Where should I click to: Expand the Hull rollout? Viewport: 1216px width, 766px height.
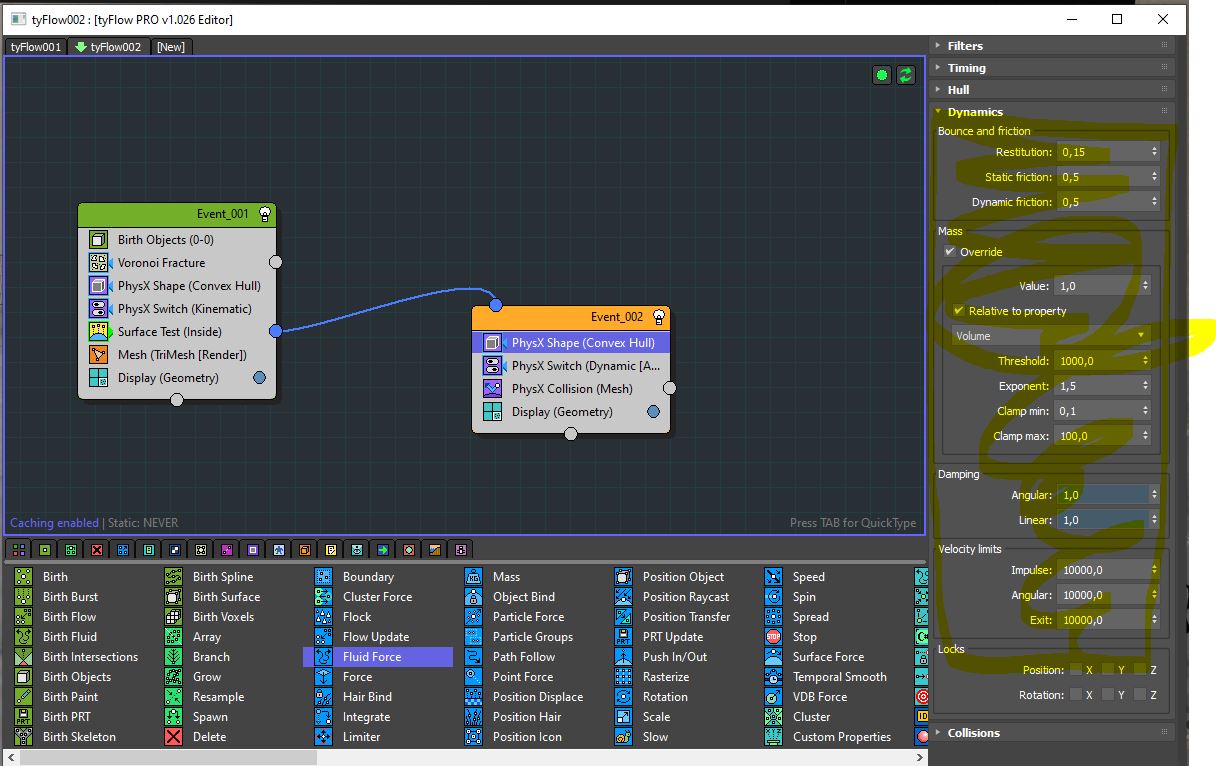coord(1051,90)
